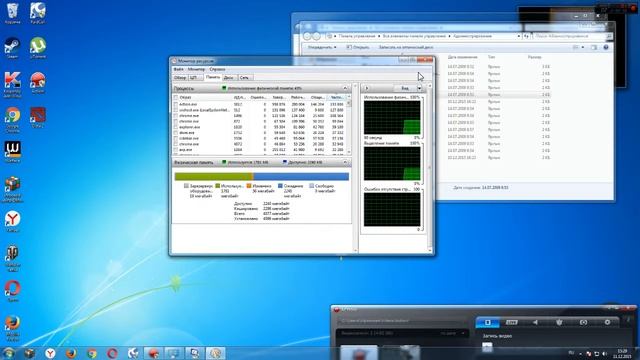Open LIVE streaming tab in Action!
Screen dimensions: 640x360
point(511,322)
